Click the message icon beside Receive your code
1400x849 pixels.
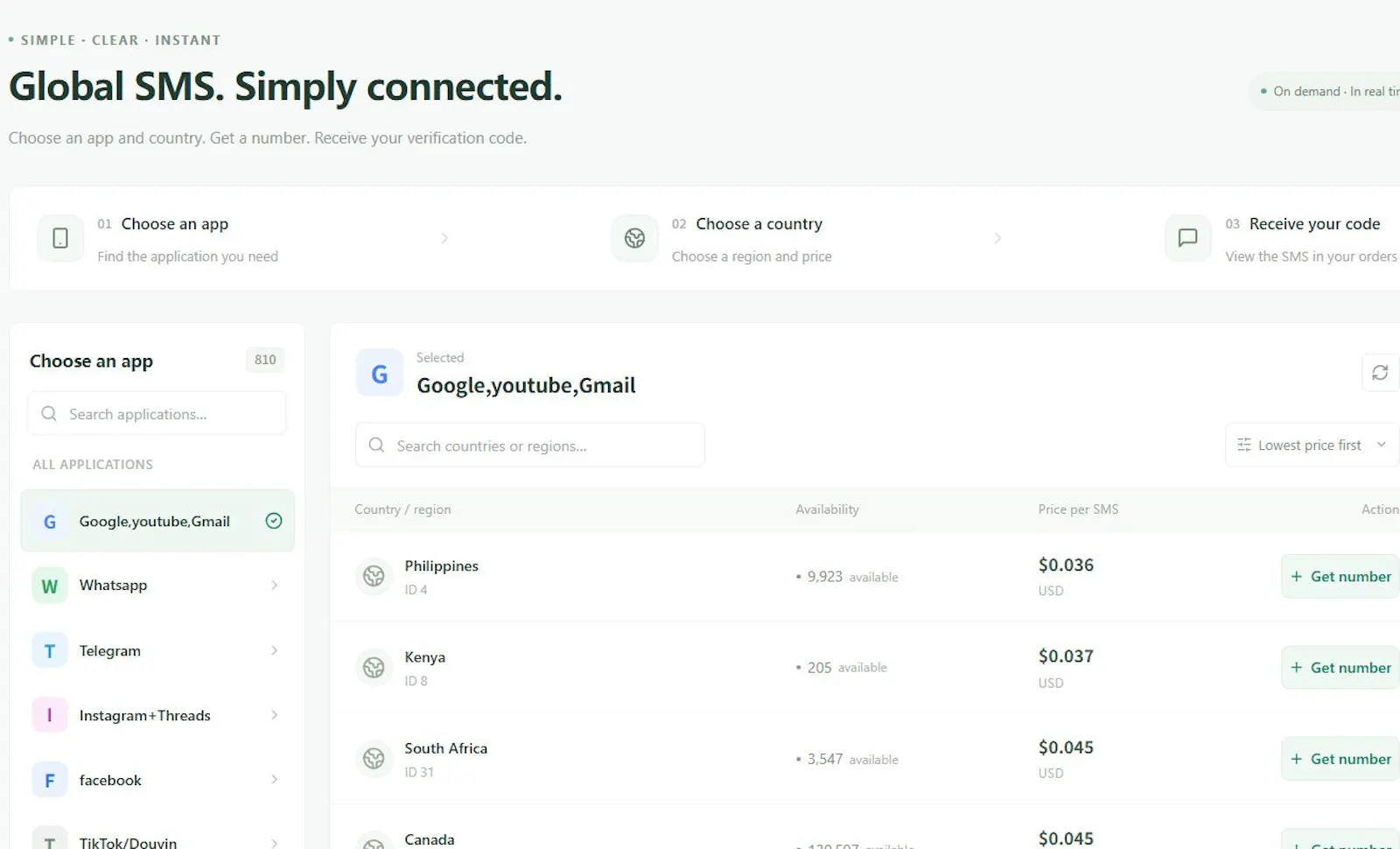click(1187, 238)
